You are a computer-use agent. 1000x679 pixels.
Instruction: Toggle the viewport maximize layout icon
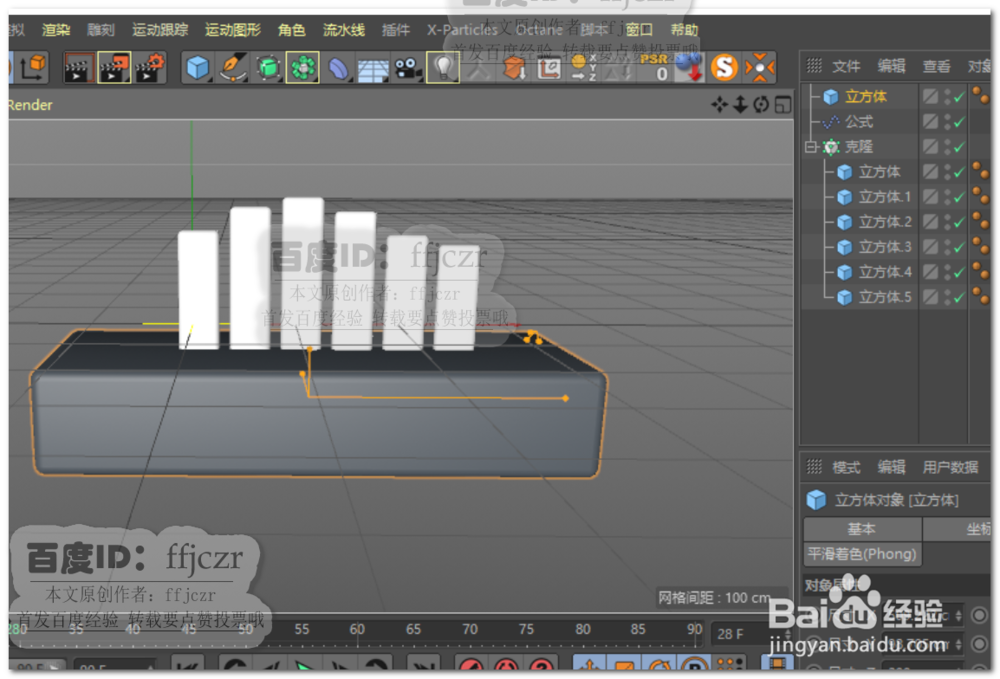coord(783,105)
